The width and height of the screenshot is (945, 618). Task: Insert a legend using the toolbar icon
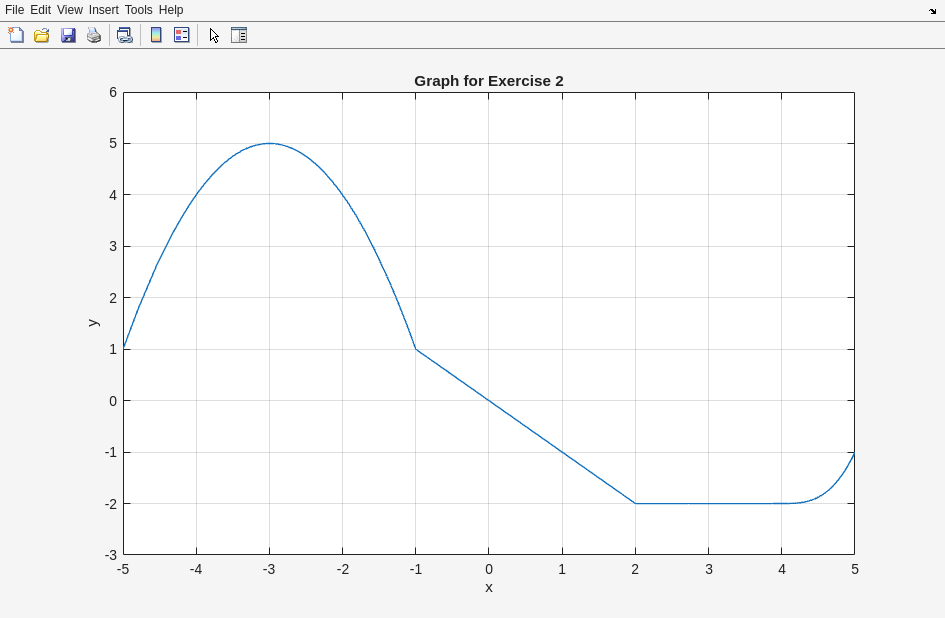181,35
